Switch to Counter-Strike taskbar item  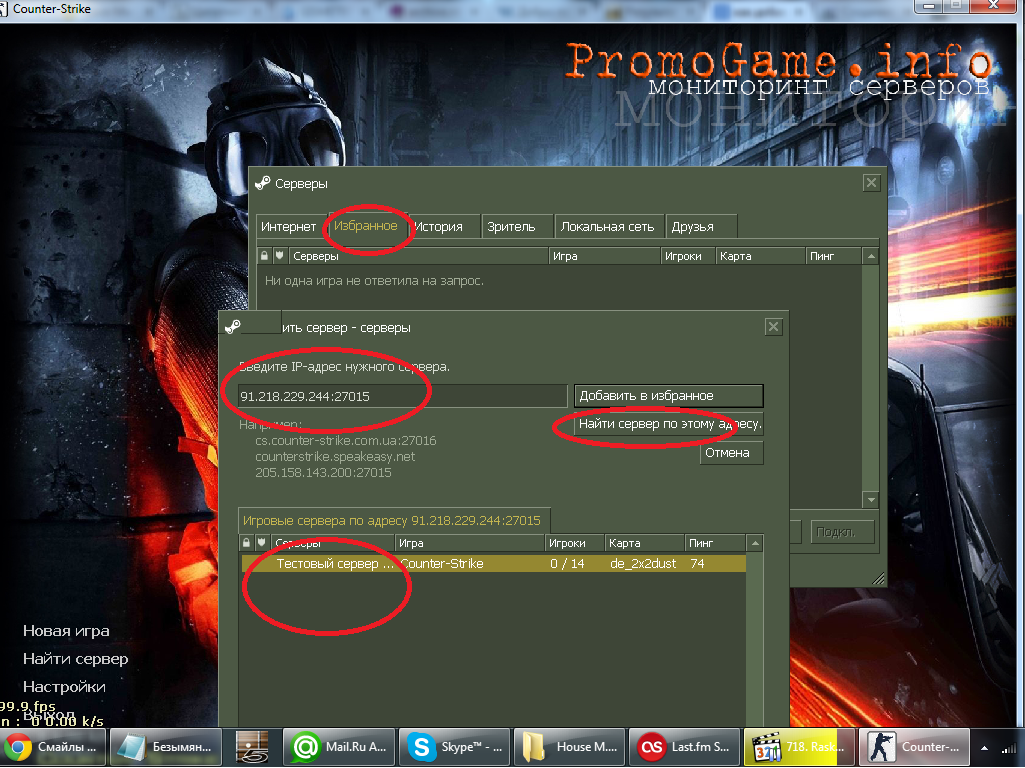click(914, 746)
